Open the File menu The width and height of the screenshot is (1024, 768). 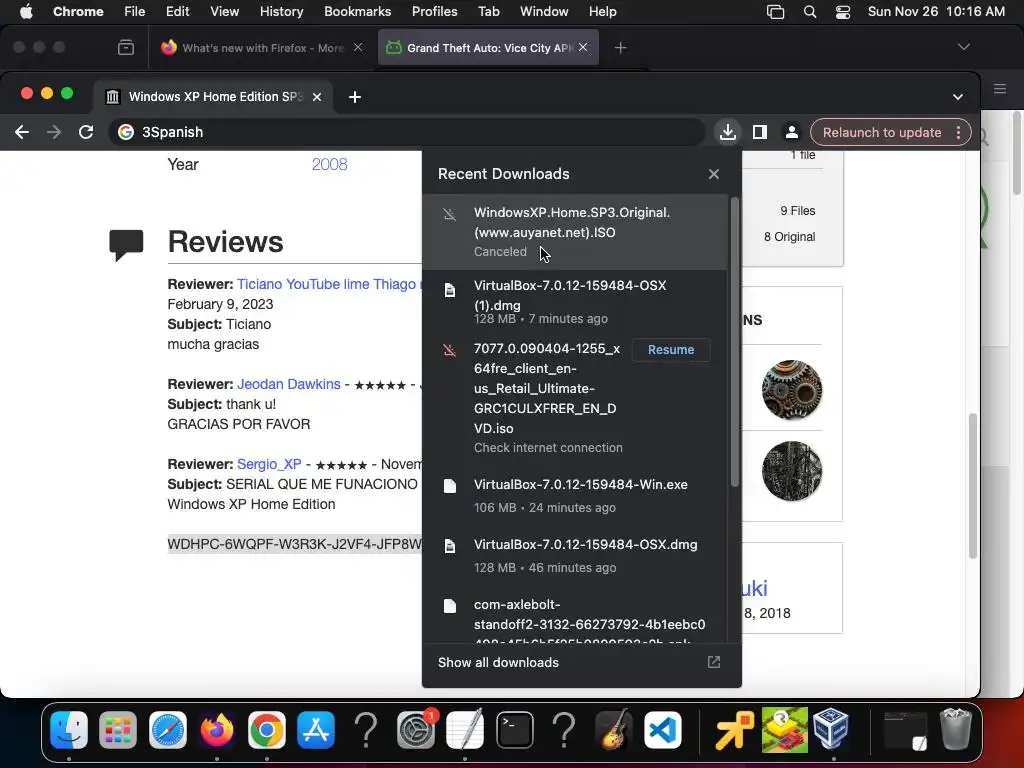click(135, 11)
